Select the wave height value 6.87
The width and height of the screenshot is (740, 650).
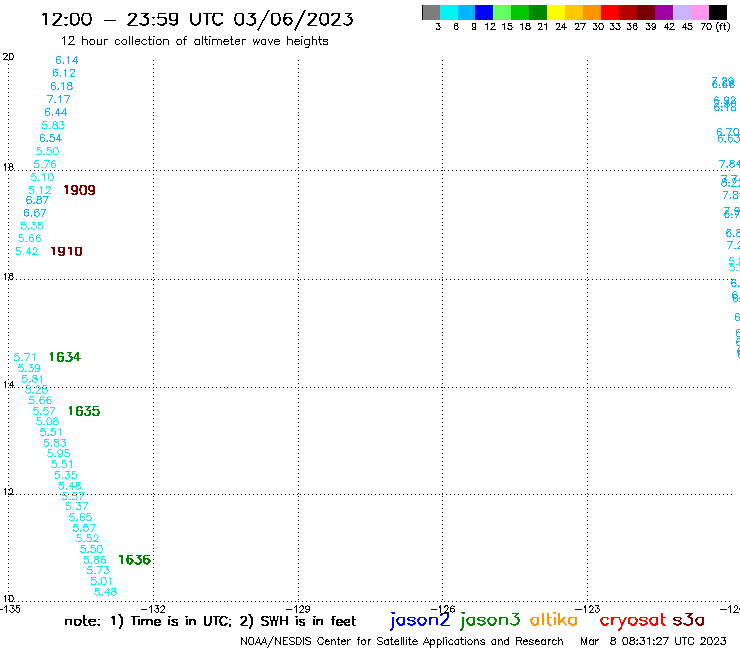[37, 200]
